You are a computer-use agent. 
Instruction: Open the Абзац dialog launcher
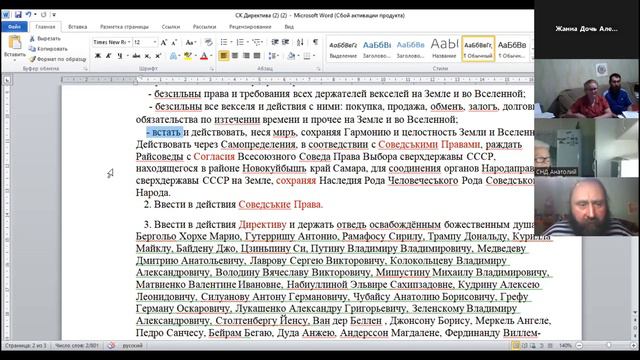tap(318, 69)
